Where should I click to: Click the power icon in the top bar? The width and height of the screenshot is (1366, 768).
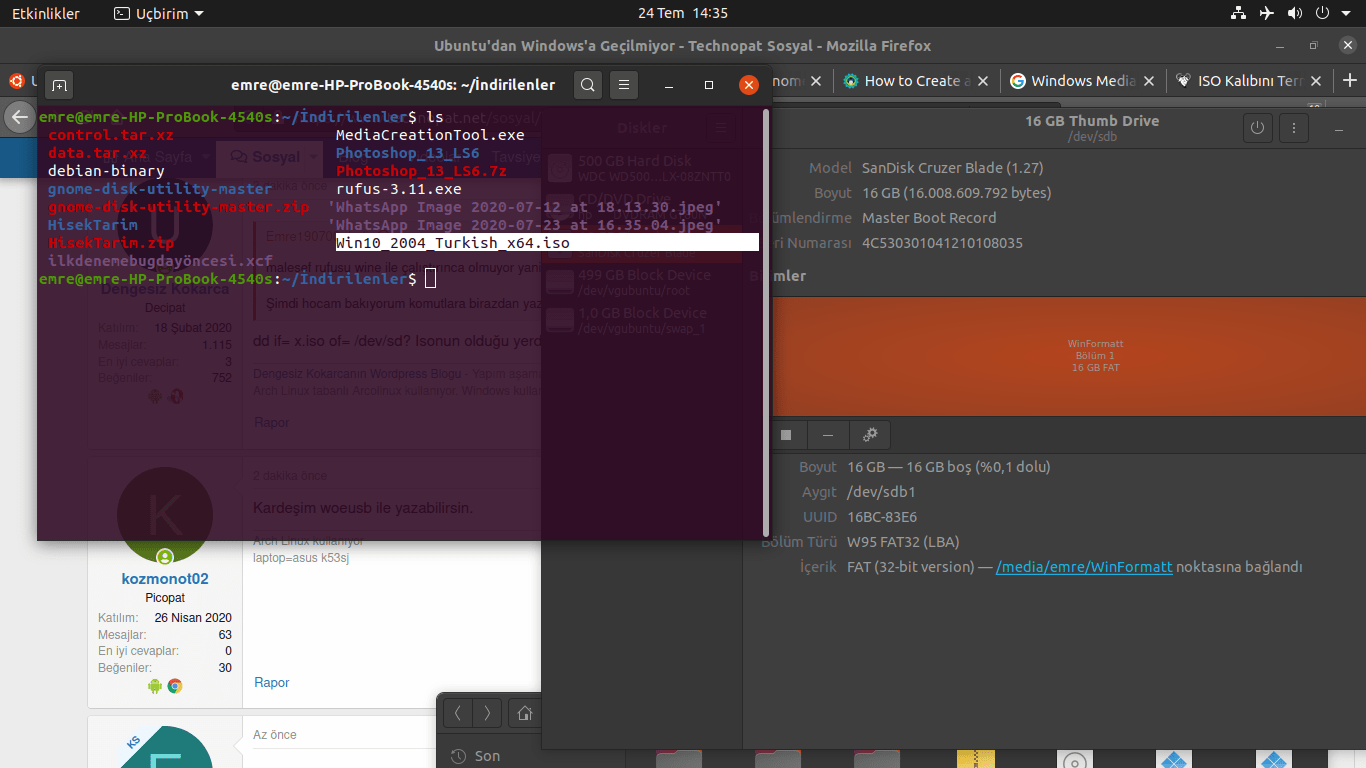pos(1322,13)
